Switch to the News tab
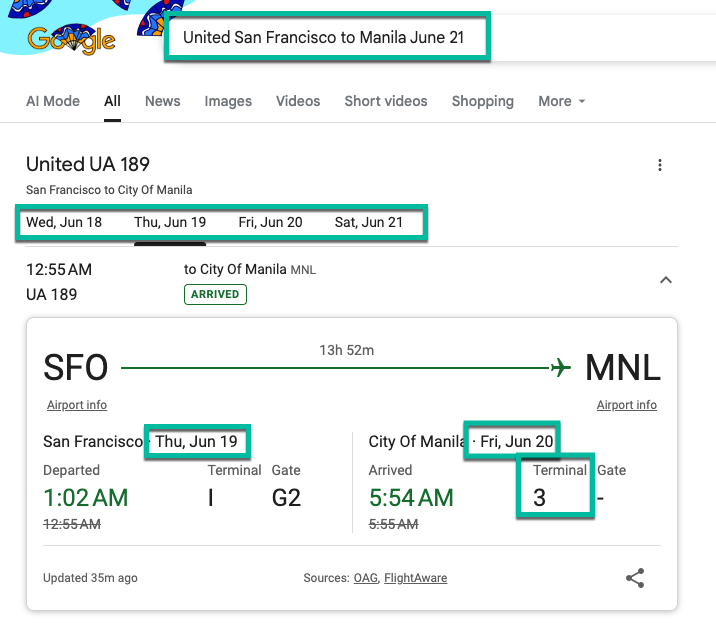 click(163, 101)
